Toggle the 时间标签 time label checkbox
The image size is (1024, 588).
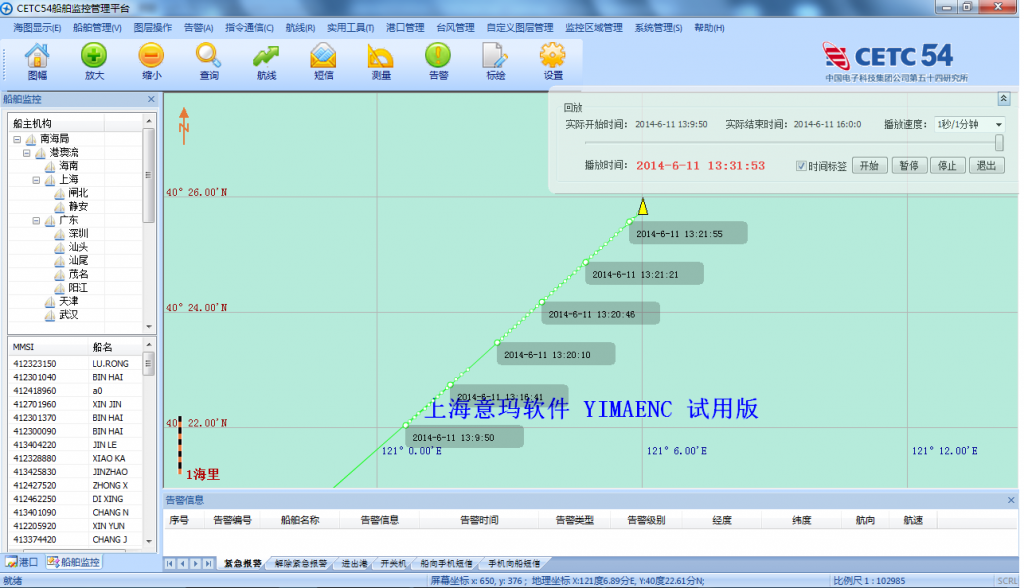[801, 166]
